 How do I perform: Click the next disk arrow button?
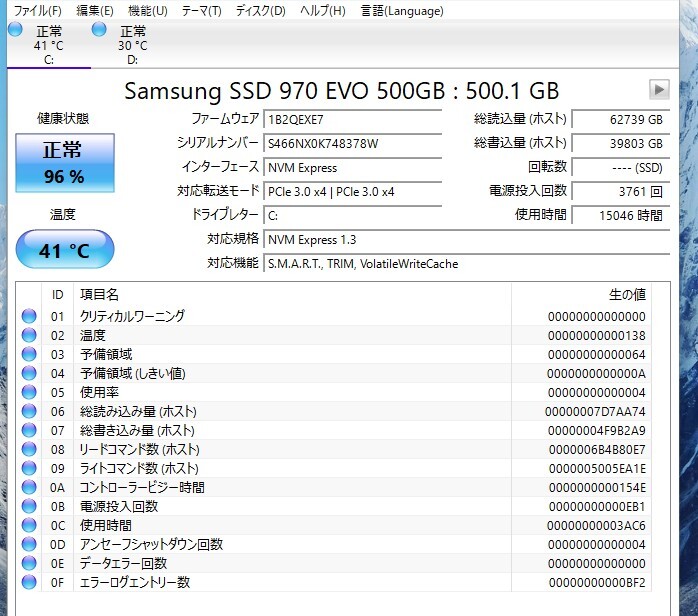coord(659,90)
